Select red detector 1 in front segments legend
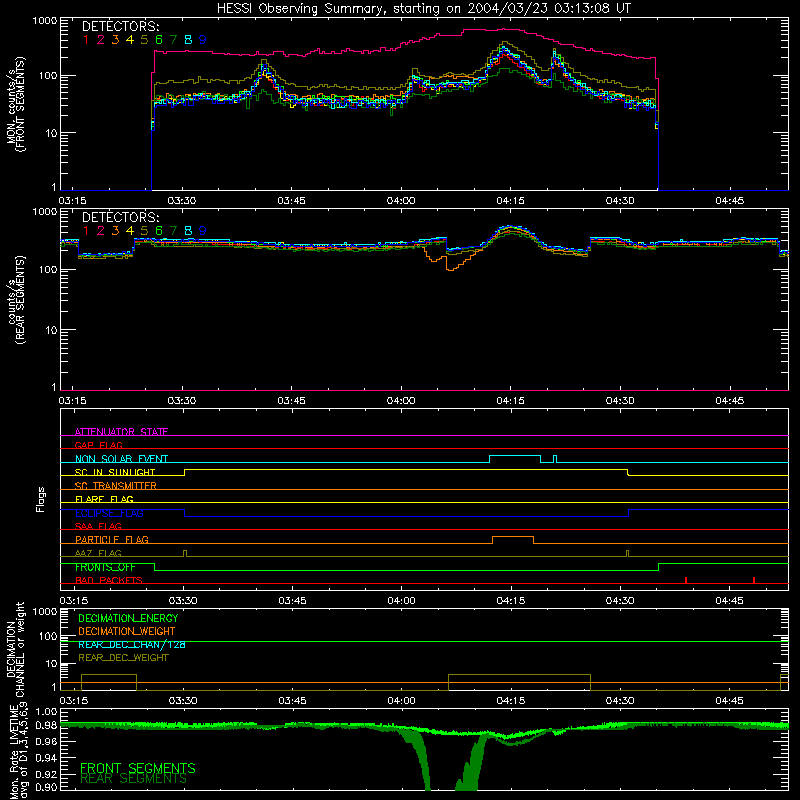 [86, 40]
